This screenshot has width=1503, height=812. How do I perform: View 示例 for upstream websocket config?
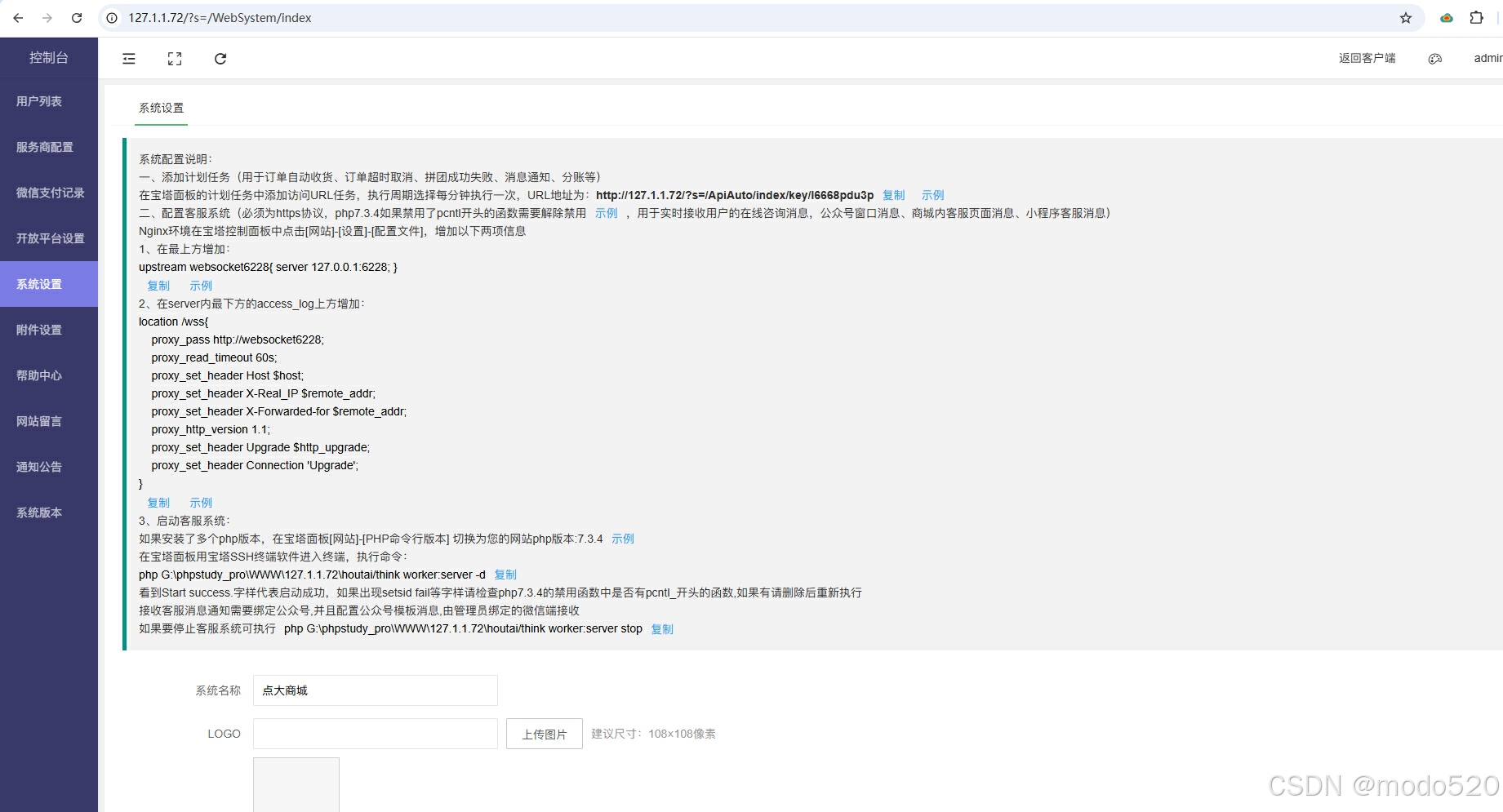201,286
